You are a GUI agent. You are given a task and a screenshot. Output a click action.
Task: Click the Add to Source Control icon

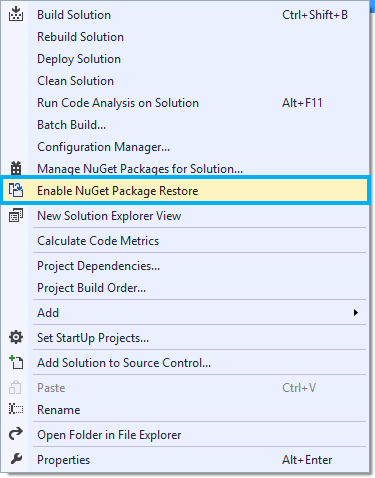[16, 362]
